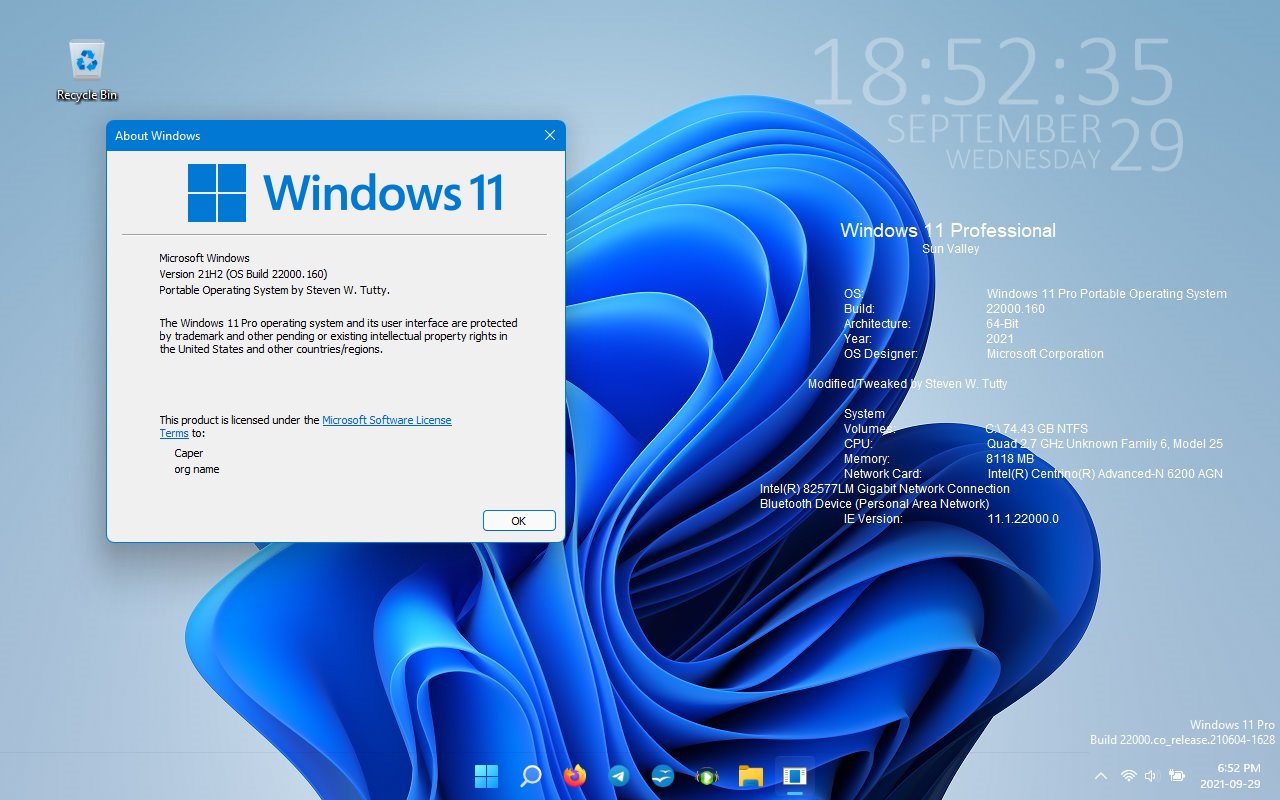The image size is (1280, 800).
Task: Launch Firefox from the taskbar
Action: [x=575, y=776]
